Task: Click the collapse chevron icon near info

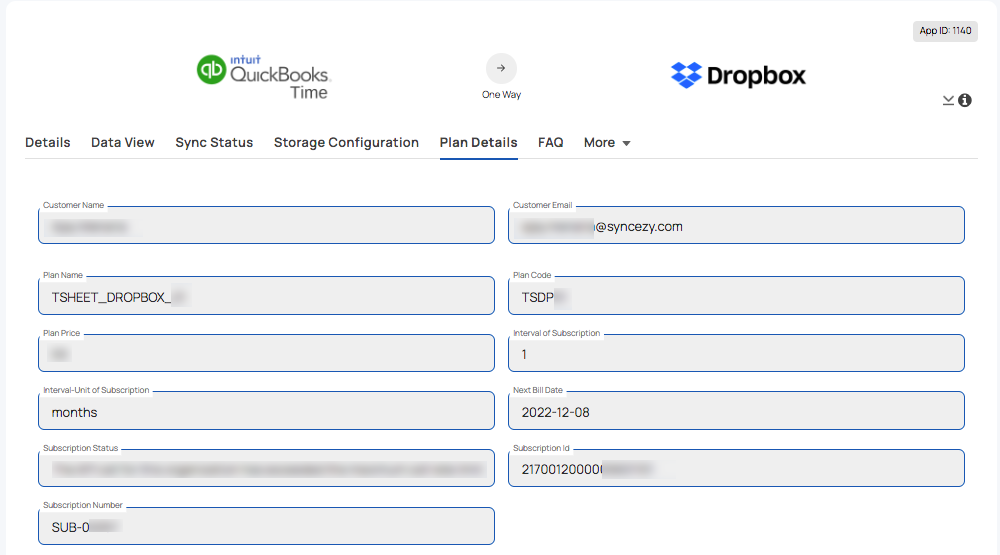Action: pyautogui.click(x=948, y=100)
